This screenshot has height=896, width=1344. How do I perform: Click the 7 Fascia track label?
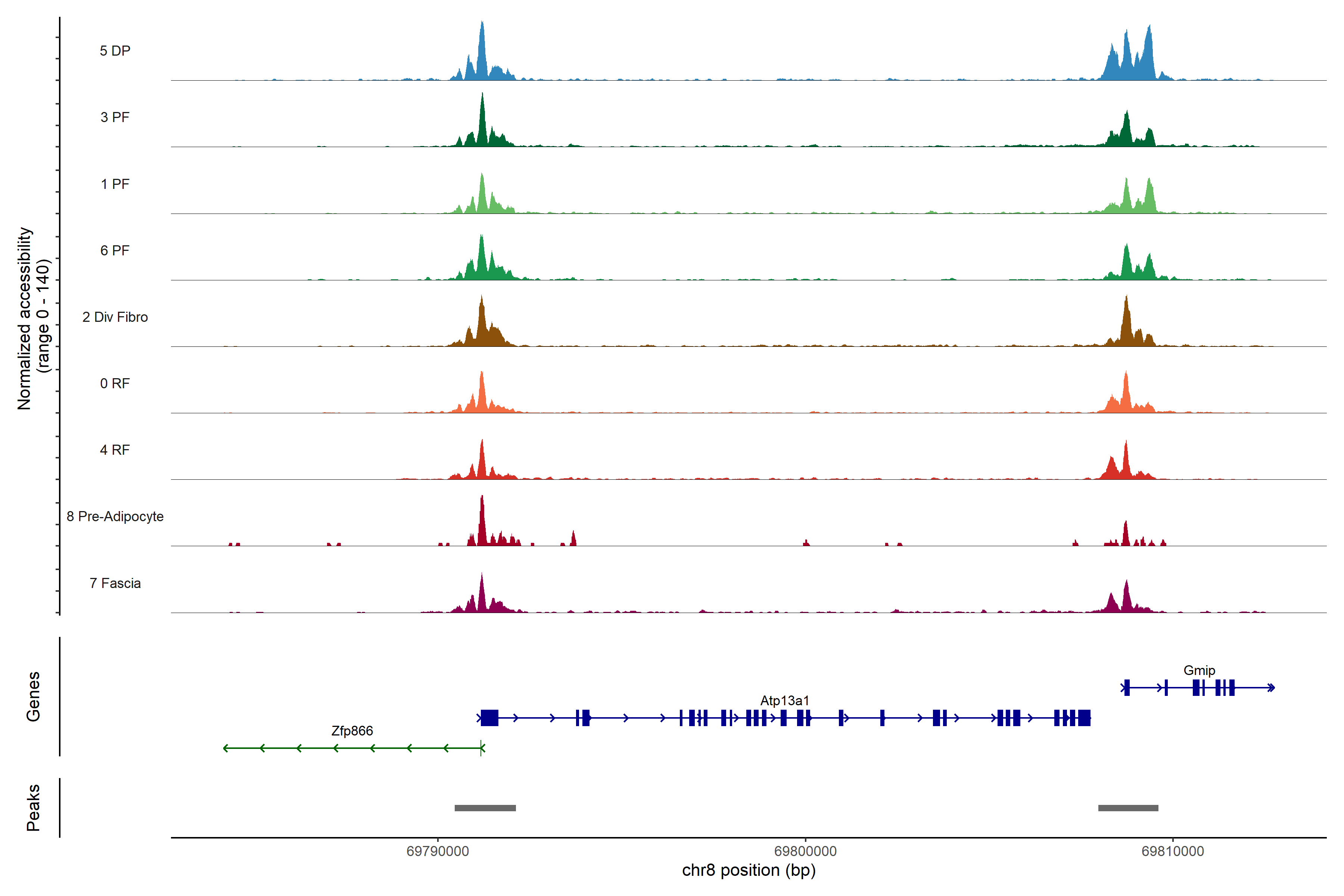click(x=115, y=584)
